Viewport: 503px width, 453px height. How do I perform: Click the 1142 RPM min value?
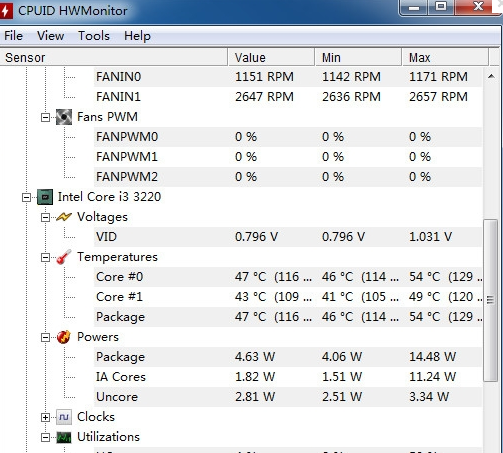(x=351, y=77)
